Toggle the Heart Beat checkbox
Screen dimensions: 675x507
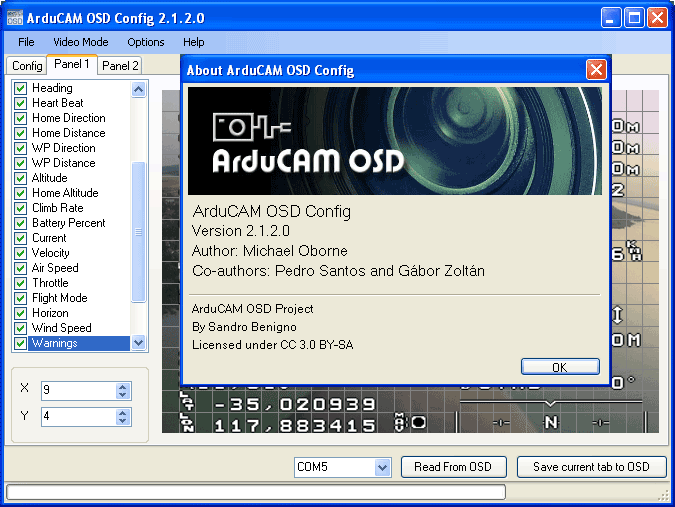tap(20, 103)
